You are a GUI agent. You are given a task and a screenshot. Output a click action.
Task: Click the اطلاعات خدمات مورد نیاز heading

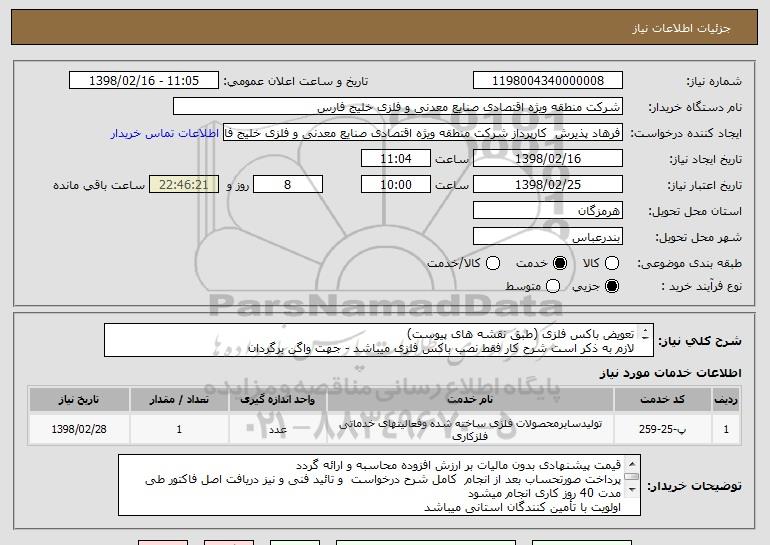670,373
